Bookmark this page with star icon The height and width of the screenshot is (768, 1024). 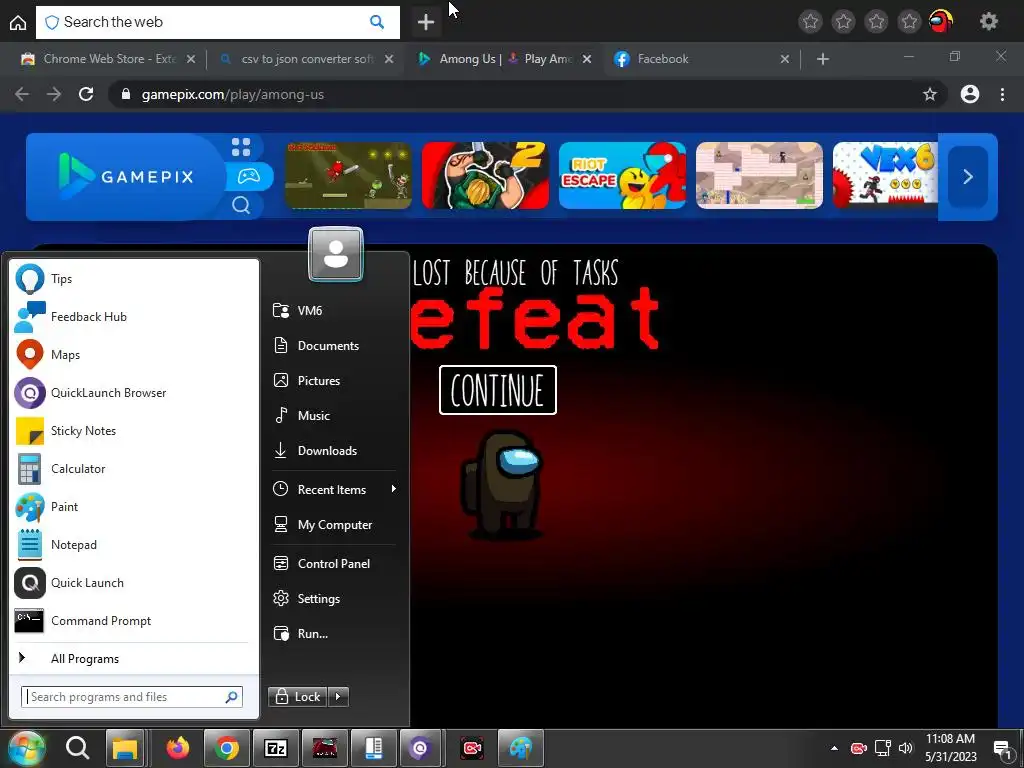coord(930,94)
